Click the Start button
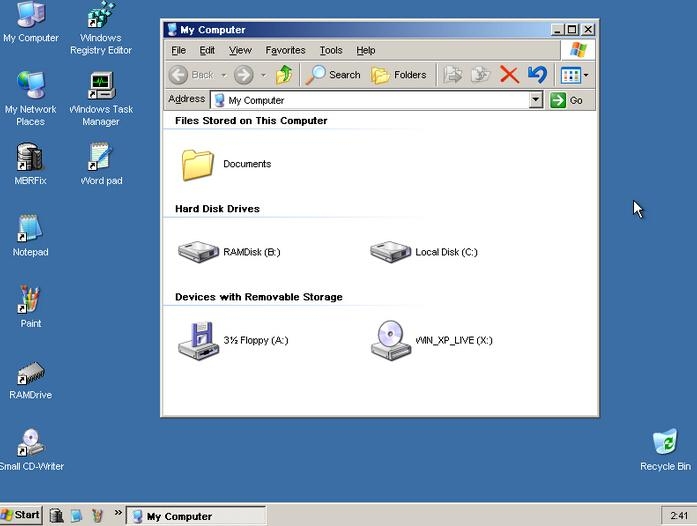The image size is (697, 526). click(21, 515)
